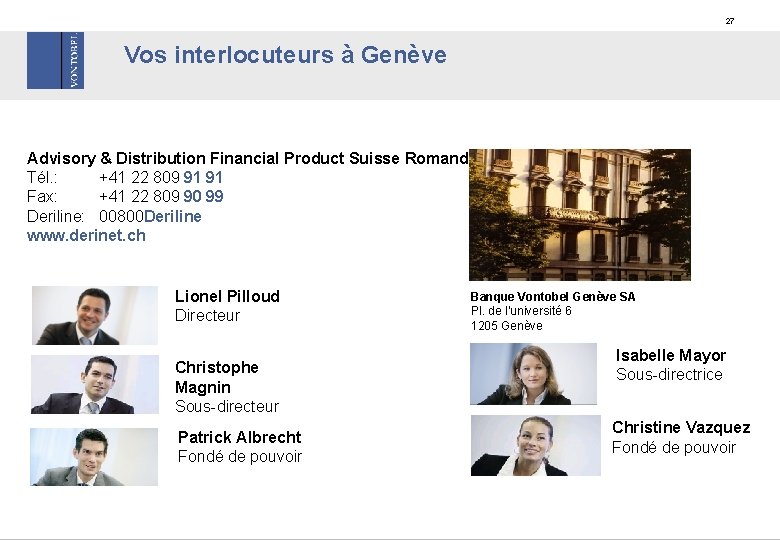Open the www.derinet.ch link

click(x=86, y=235)
